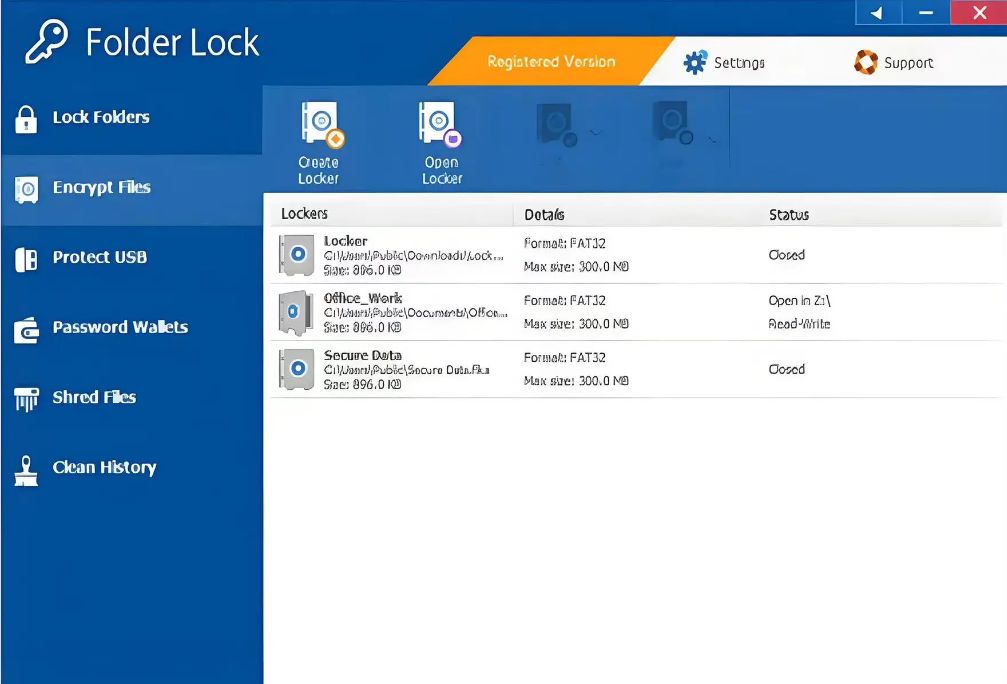Open Support via the lifebuoy icon
This screenshot has height=684, width=1007.
(866, 62)
